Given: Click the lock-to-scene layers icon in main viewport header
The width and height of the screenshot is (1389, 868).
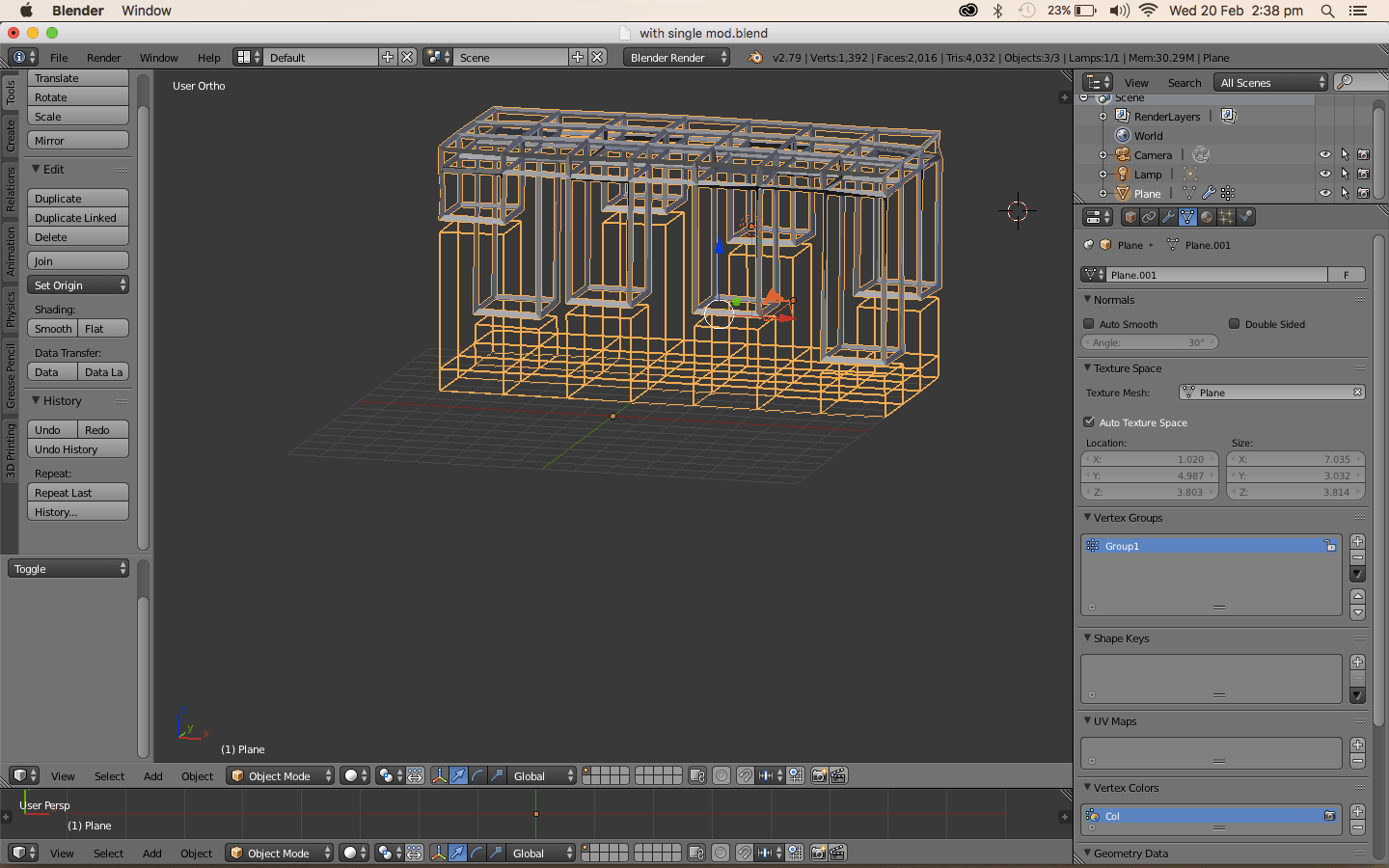Looking at the screenshot, I should [697, 775].
